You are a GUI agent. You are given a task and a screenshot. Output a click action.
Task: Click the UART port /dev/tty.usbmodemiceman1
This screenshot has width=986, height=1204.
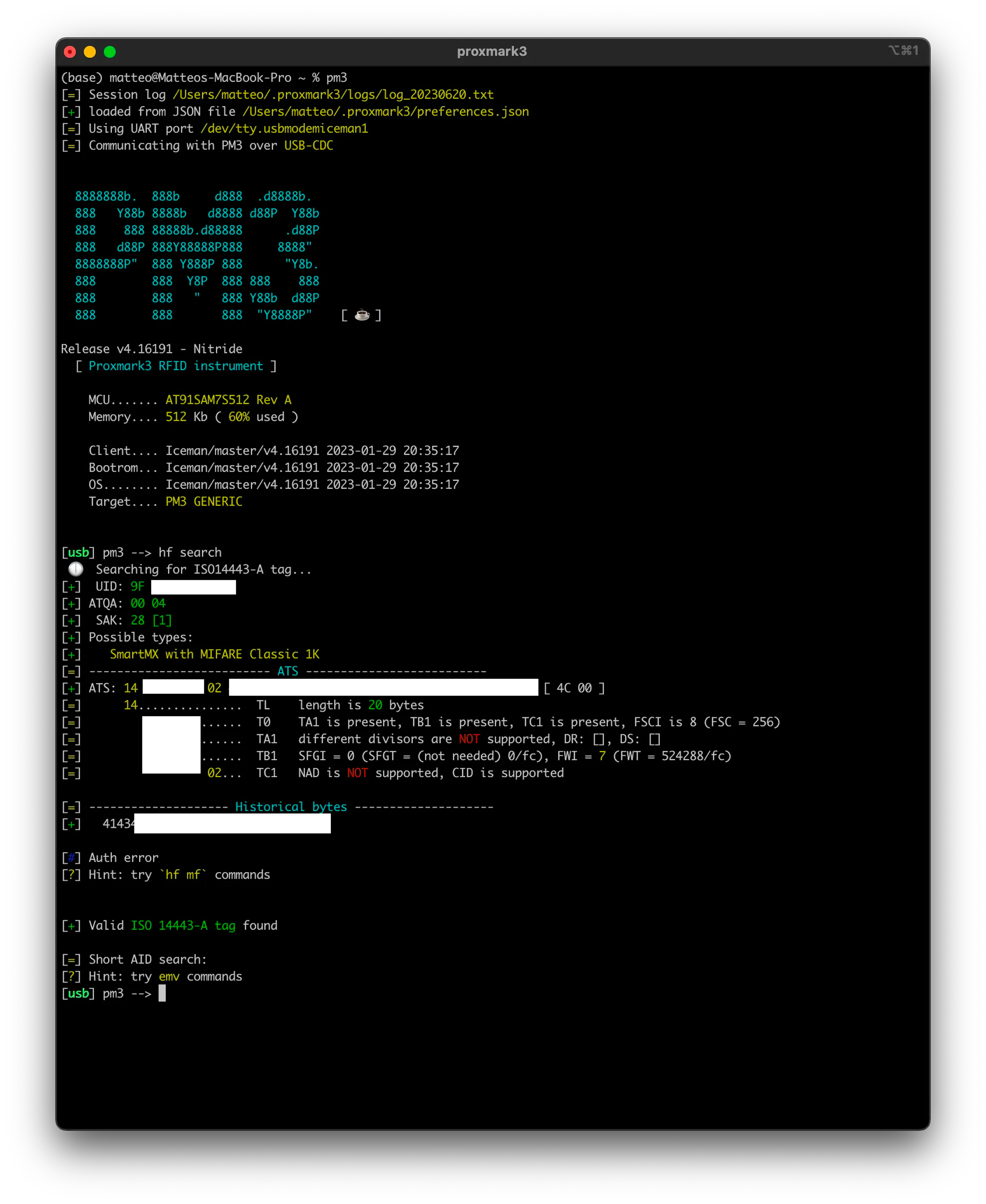coord(285,129)
